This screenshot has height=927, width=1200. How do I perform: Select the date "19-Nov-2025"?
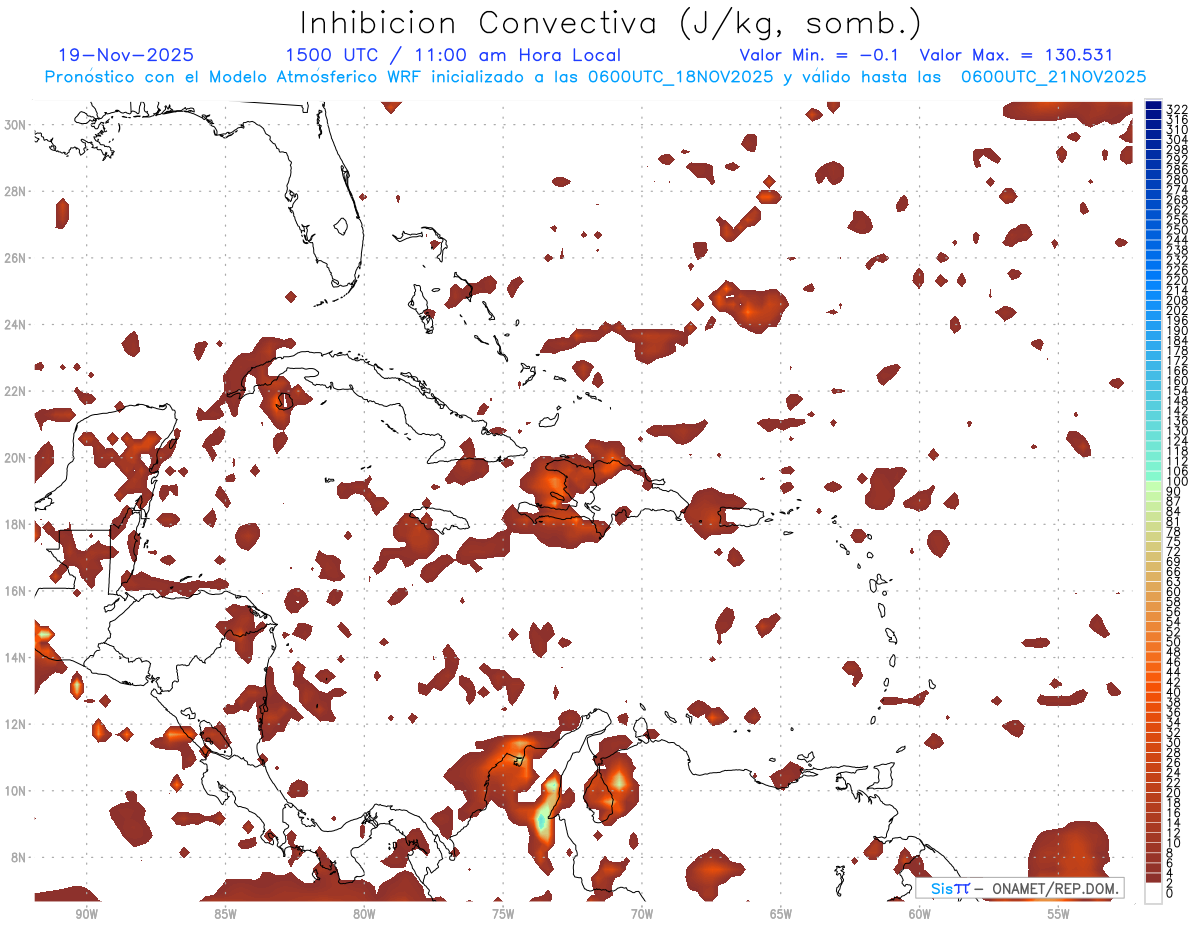(127, 56)
